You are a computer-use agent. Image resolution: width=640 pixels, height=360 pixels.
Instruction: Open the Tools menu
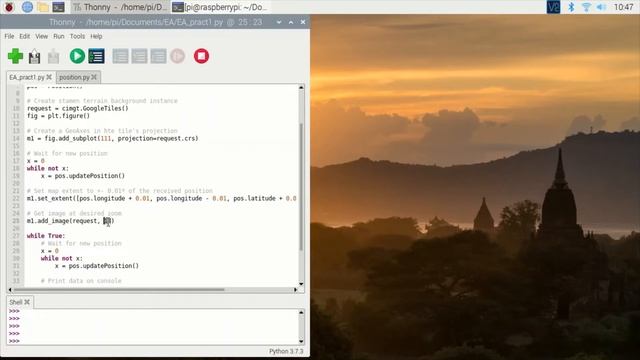point(77,36)
